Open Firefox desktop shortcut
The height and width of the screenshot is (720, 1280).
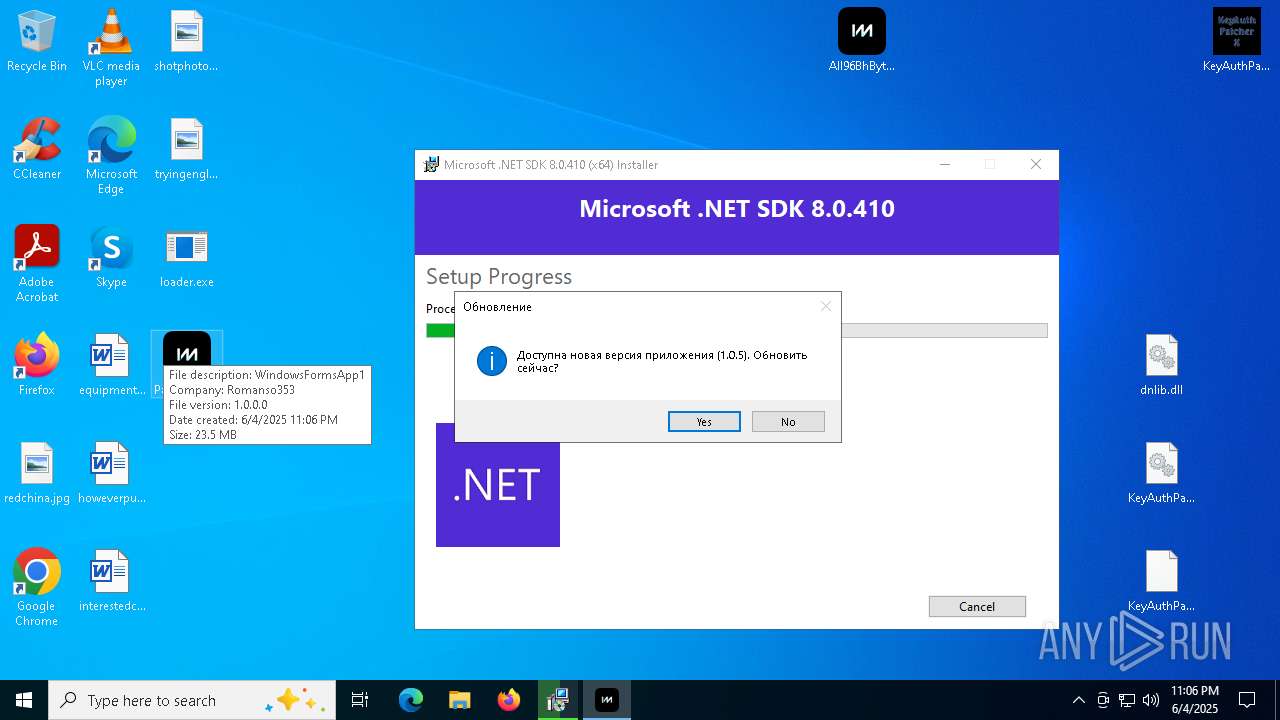click(x=37, y=366)
